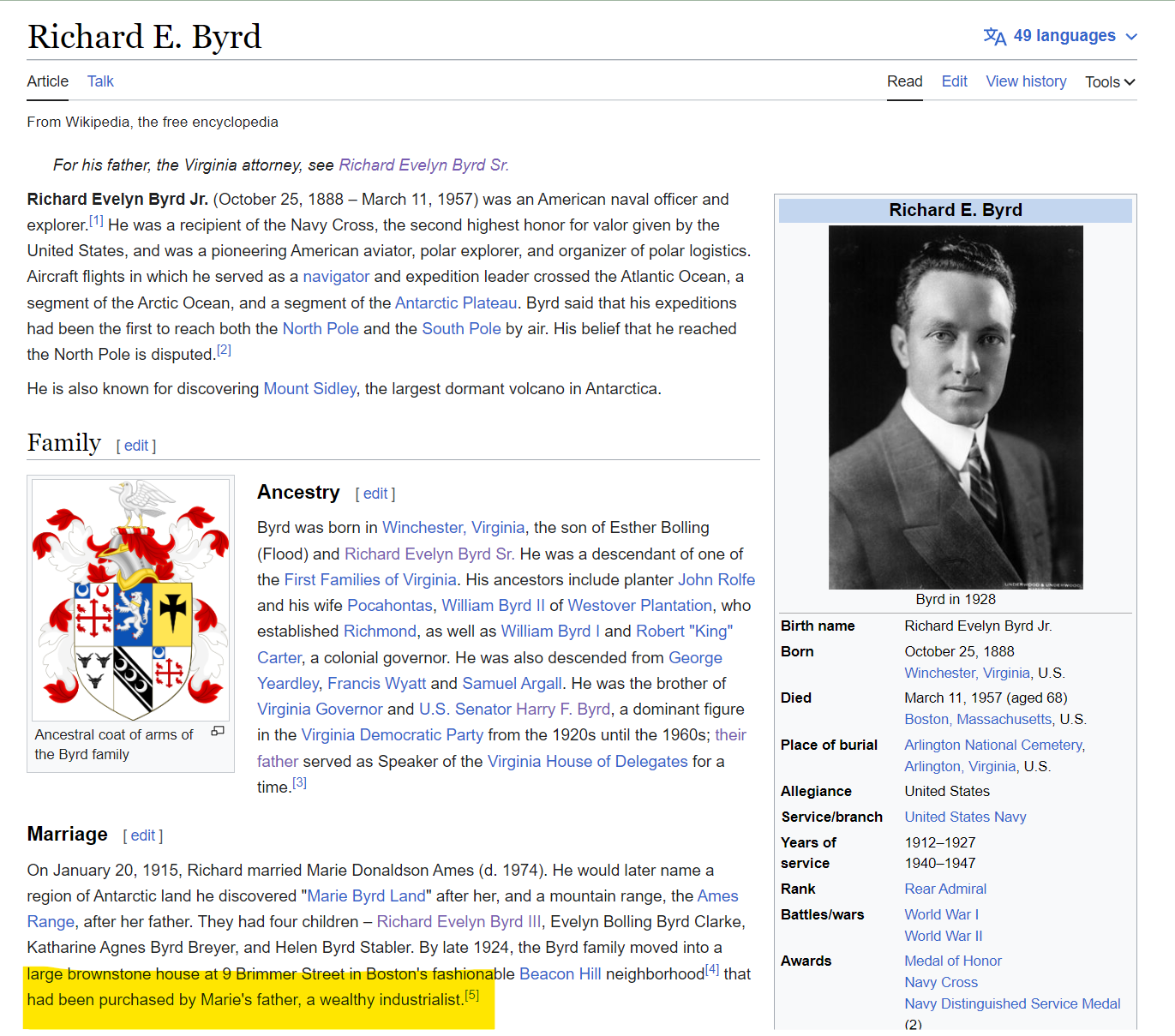This screenshot has height=1036, width=1175.
Task: Click the language translation icon
Action: point(994,36)
